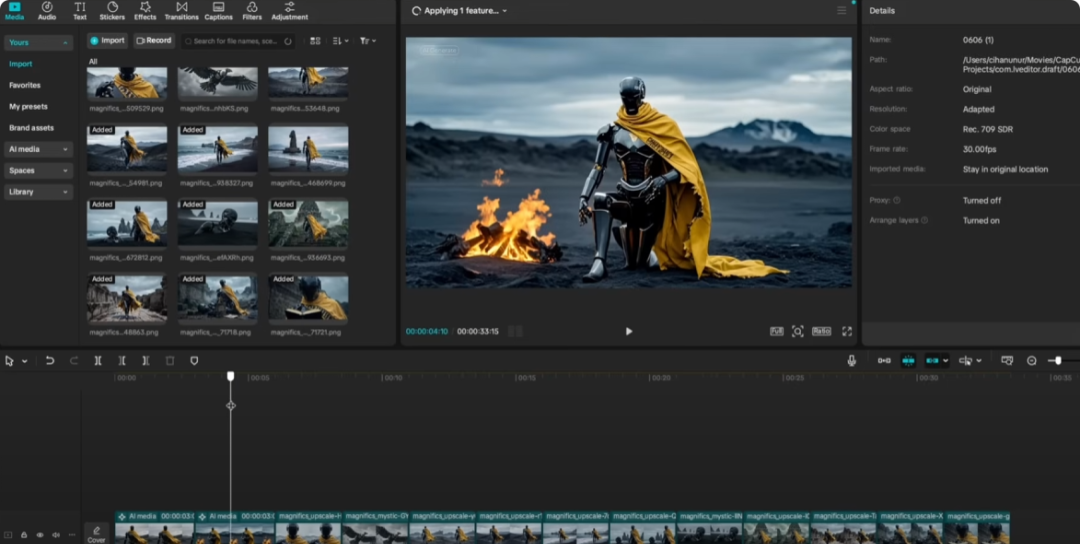1080x544 pixels.
Task: Switch to the Audio tab
Action: [47, 11]
